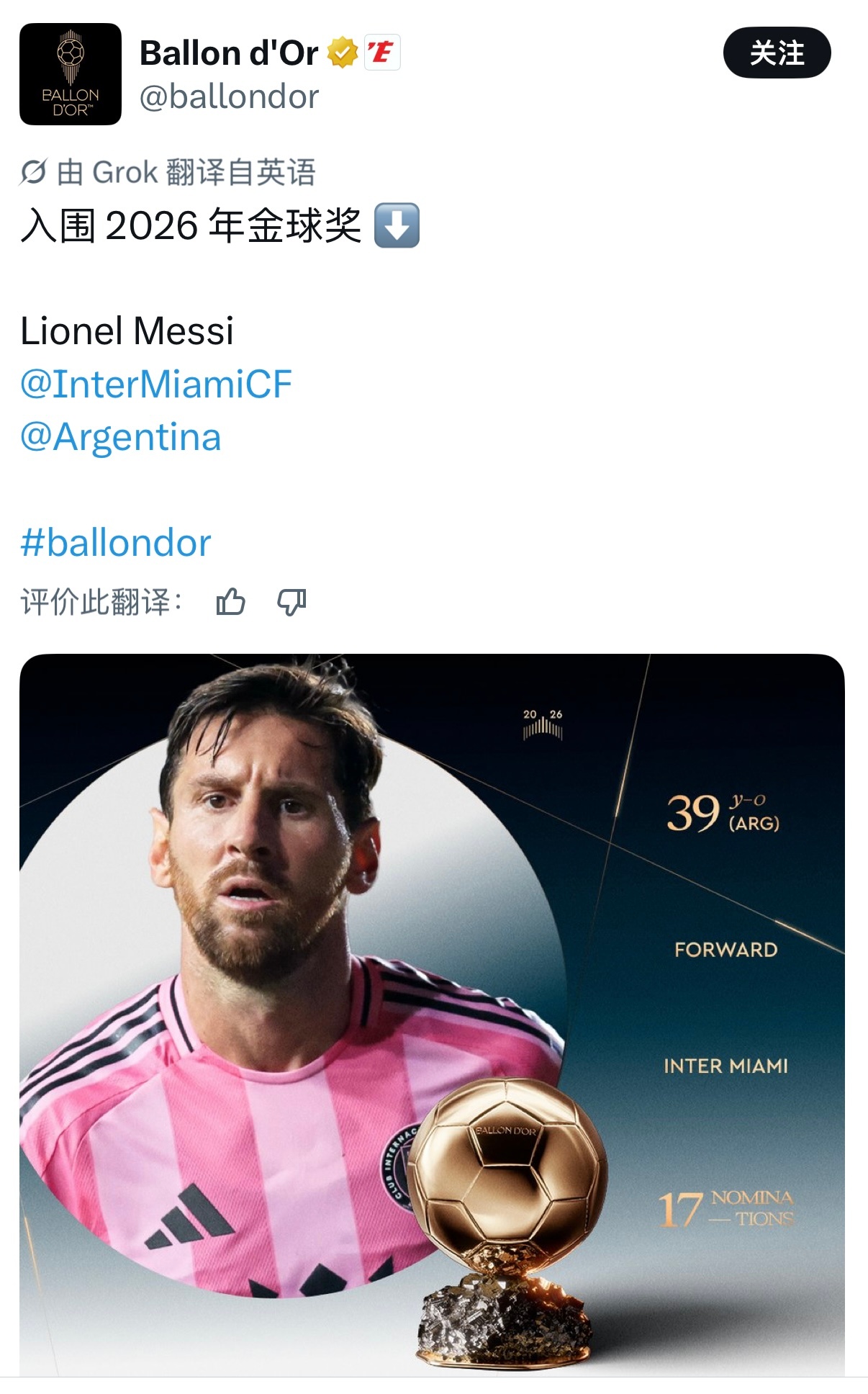The image size is (868, 1394).
Task: Rate the translation with thumbs down
Action: pyautogui.click(x=291, y=602)
